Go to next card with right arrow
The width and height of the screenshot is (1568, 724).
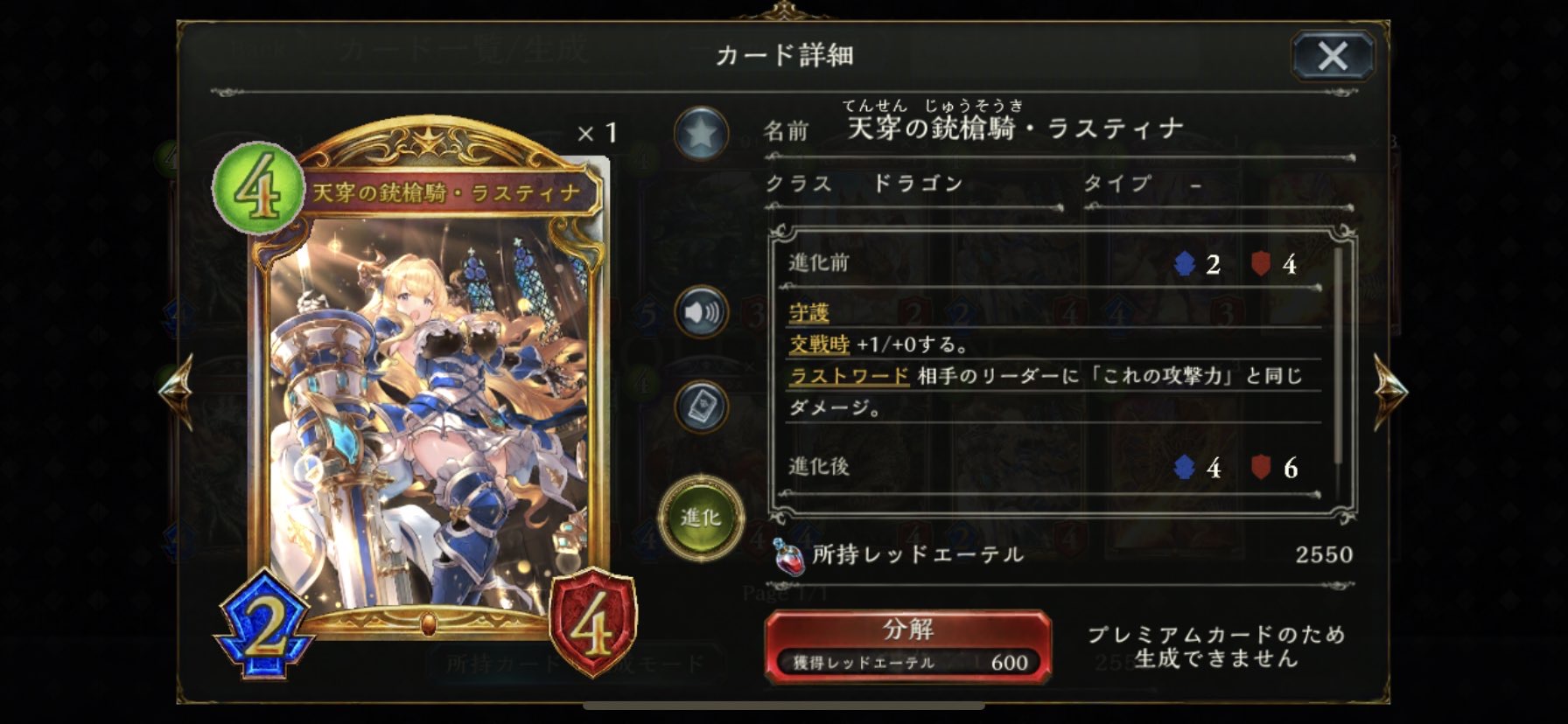click(x=1390, y=391)
